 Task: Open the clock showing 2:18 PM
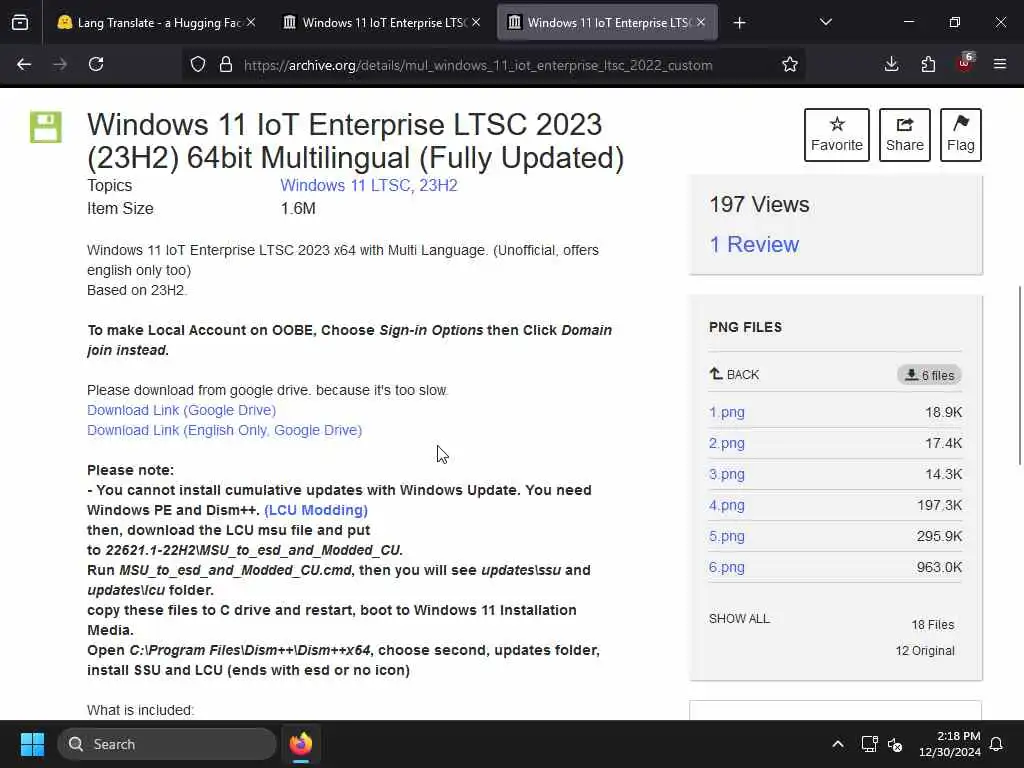950,744
